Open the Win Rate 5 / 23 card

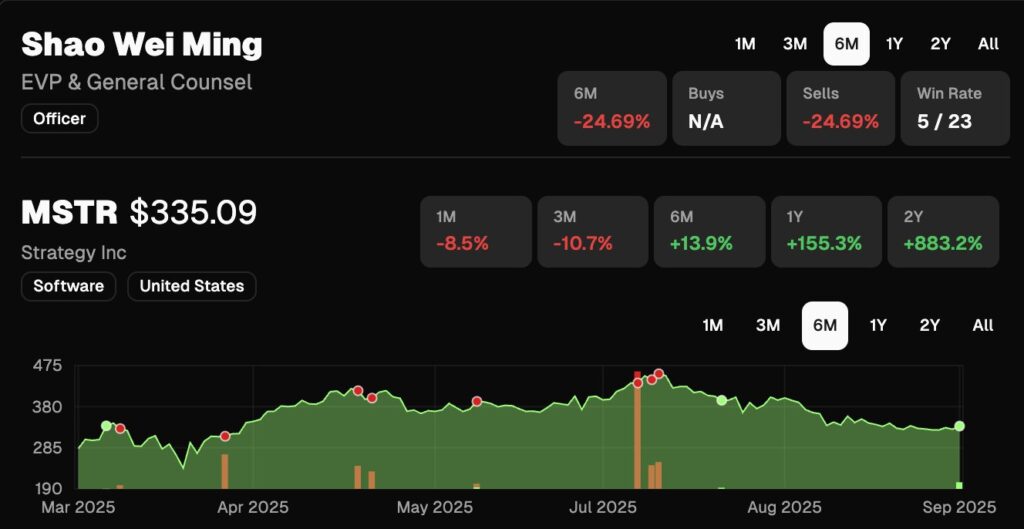tap(954, 108)
